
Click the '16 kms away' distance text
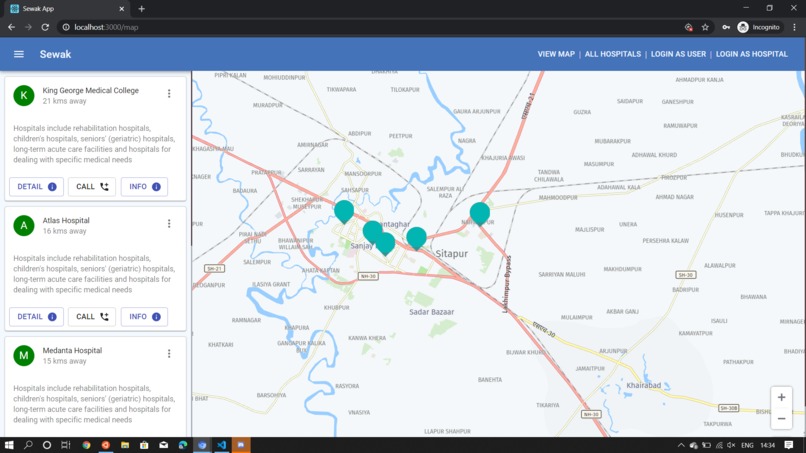click(64, 231)
